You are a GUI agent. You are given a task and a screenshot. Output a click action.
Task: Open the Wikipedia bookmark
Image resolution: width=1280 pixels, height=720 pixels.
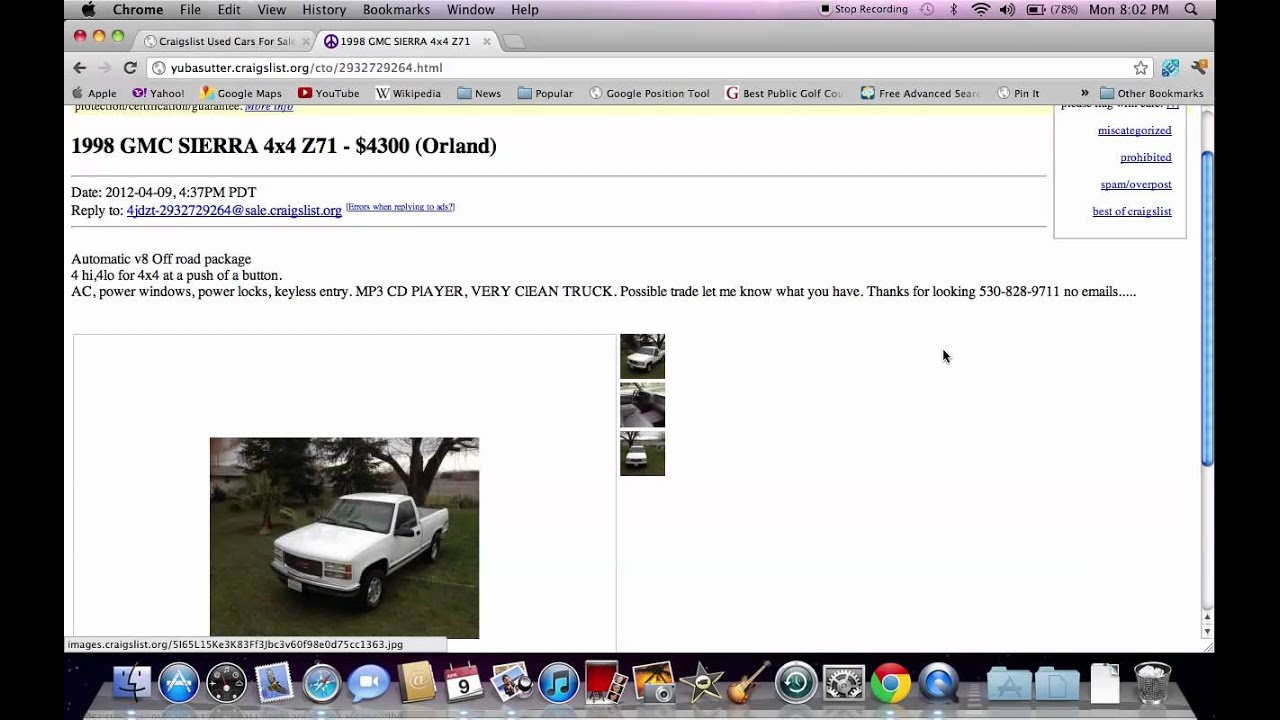[x=408, y=93]
